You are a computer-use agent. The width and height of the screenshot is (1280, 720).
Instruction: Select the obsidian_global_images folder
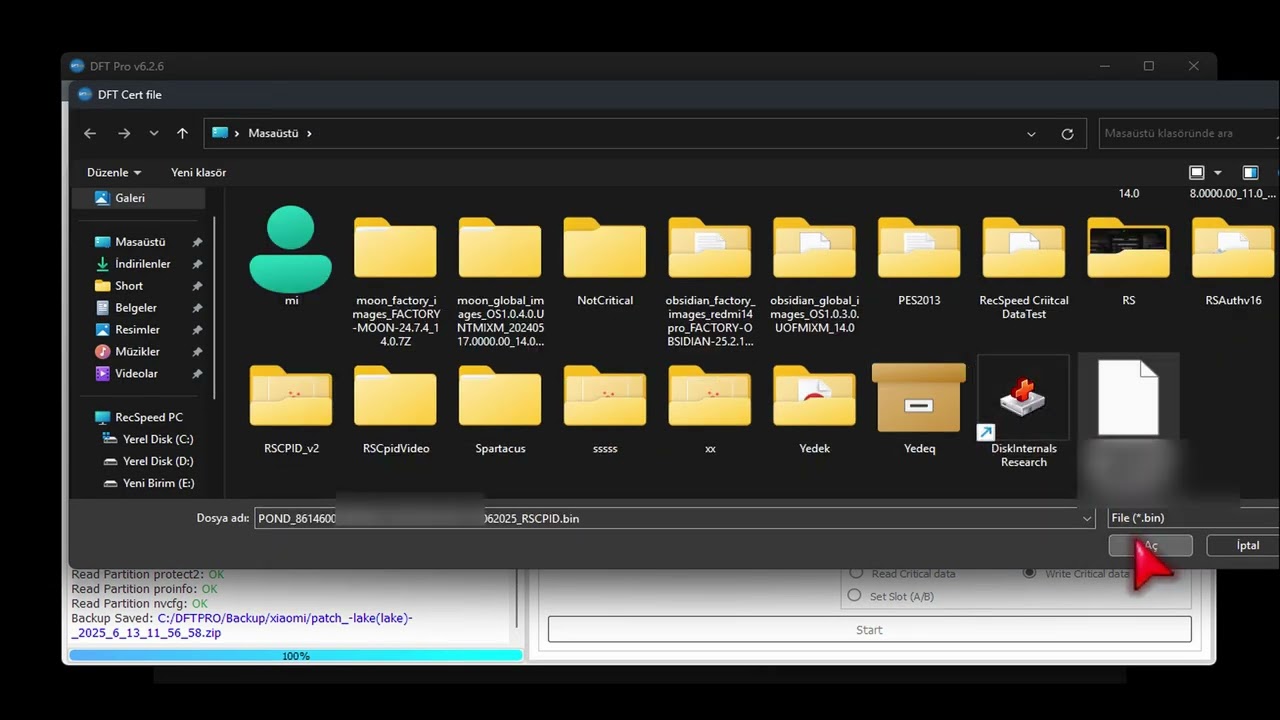[x=814, y=247]
